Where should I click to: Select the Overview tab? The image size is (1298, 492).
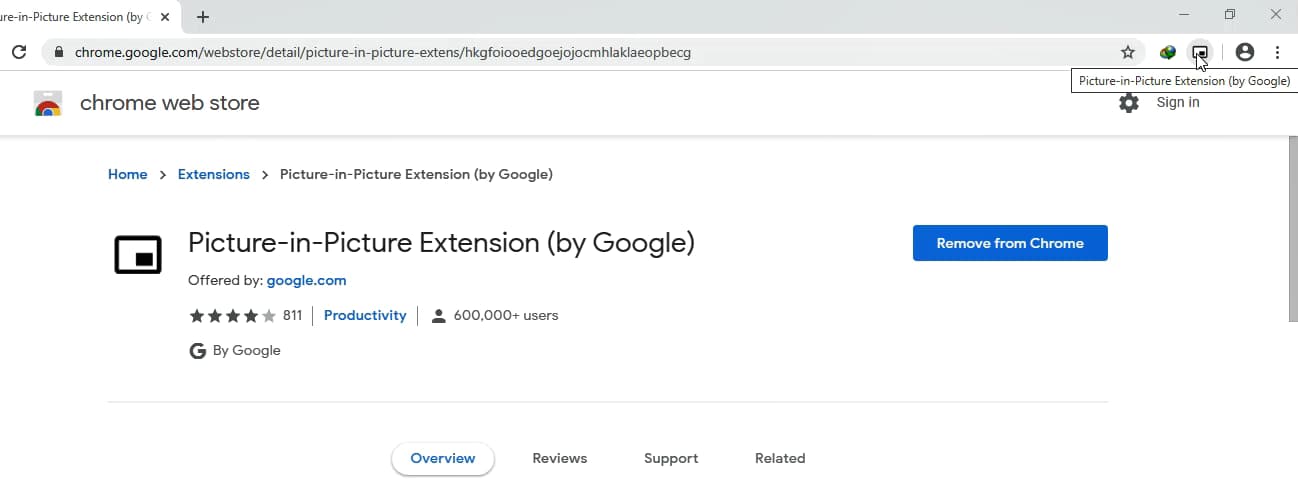[x=443, y=458]
